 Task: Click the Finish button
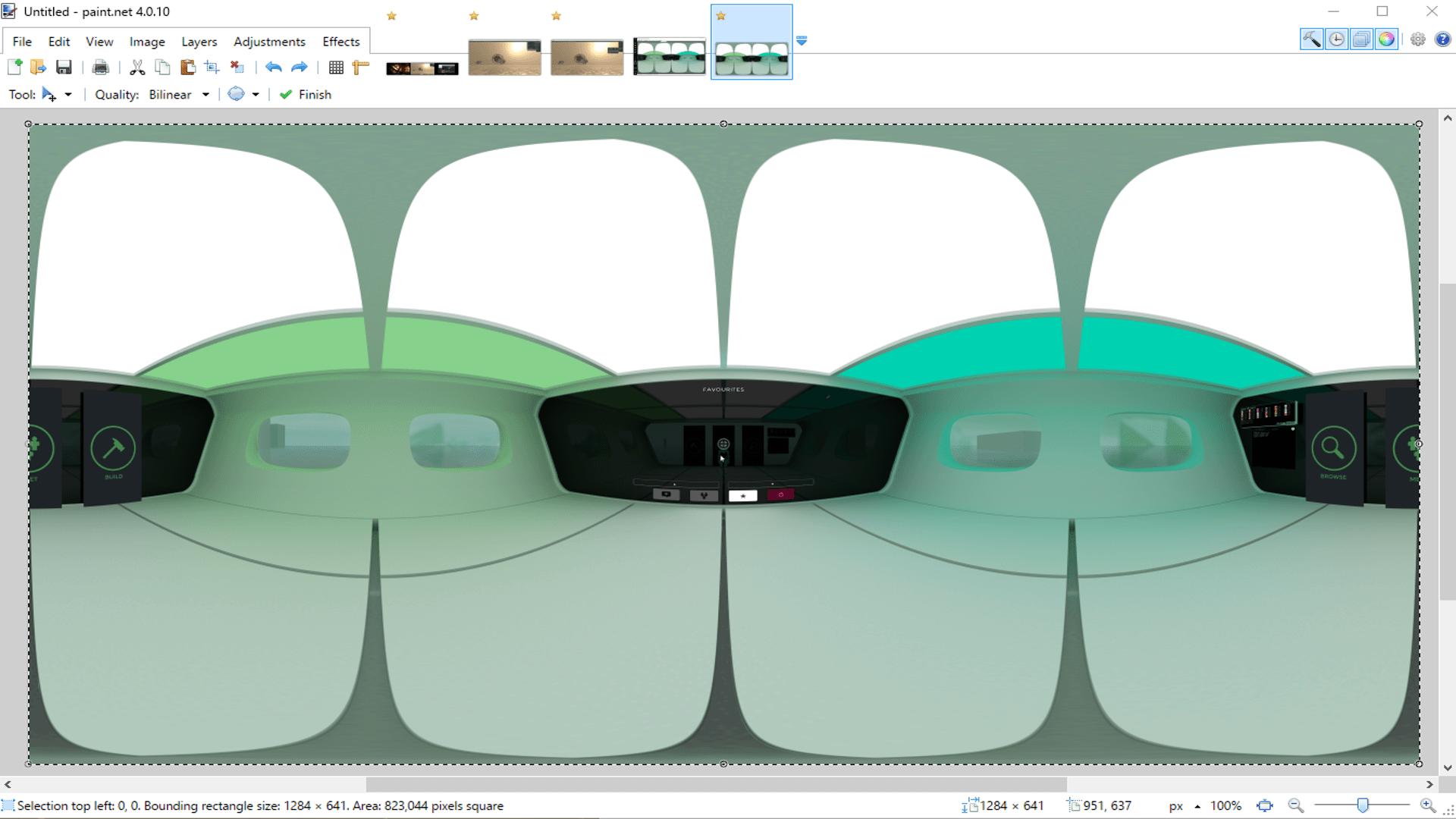[306, 95]
